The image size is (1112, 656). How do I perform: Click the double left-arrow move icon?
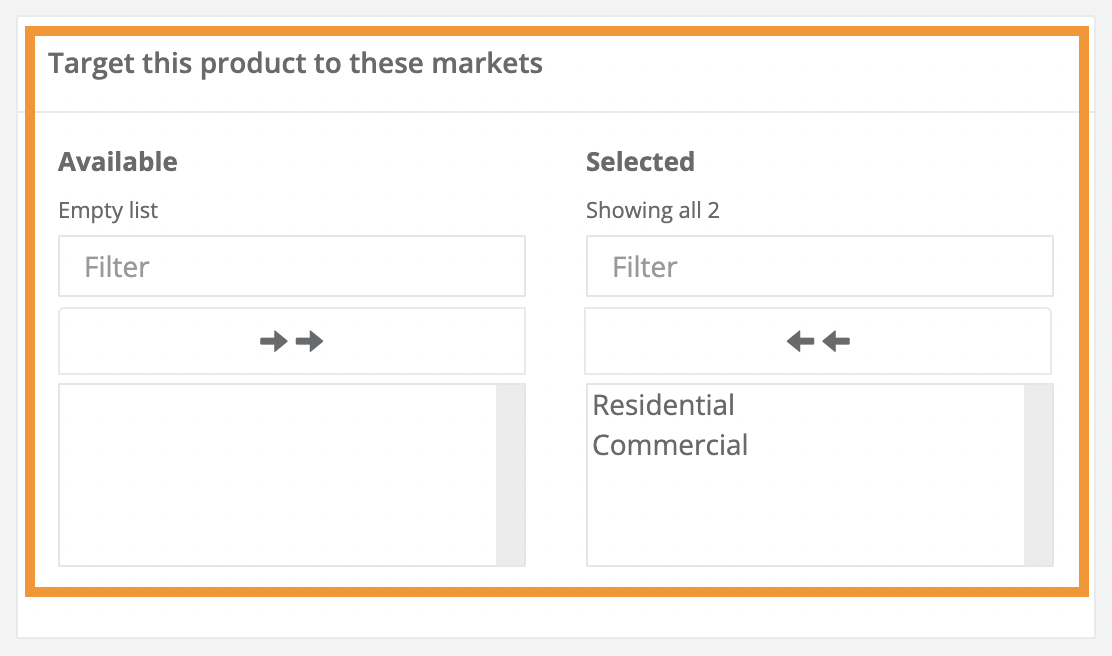tap(818, 341)
